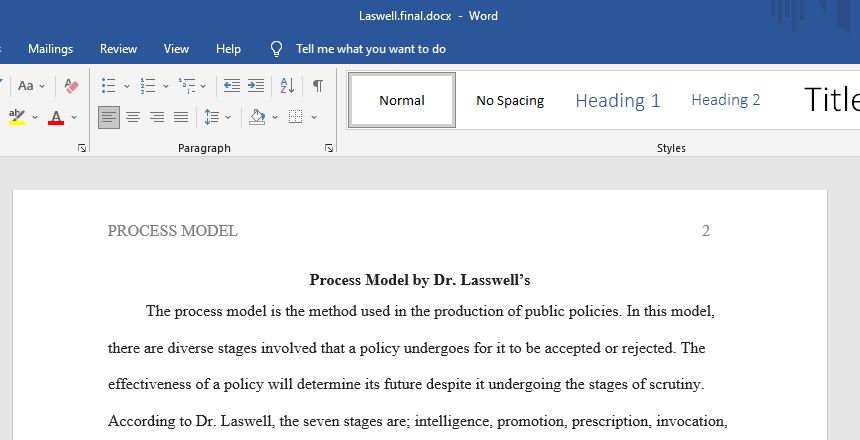Screen dimensions: 860x440
Task: Open Change Case dropdown arrow
Action: coord(42,86)
